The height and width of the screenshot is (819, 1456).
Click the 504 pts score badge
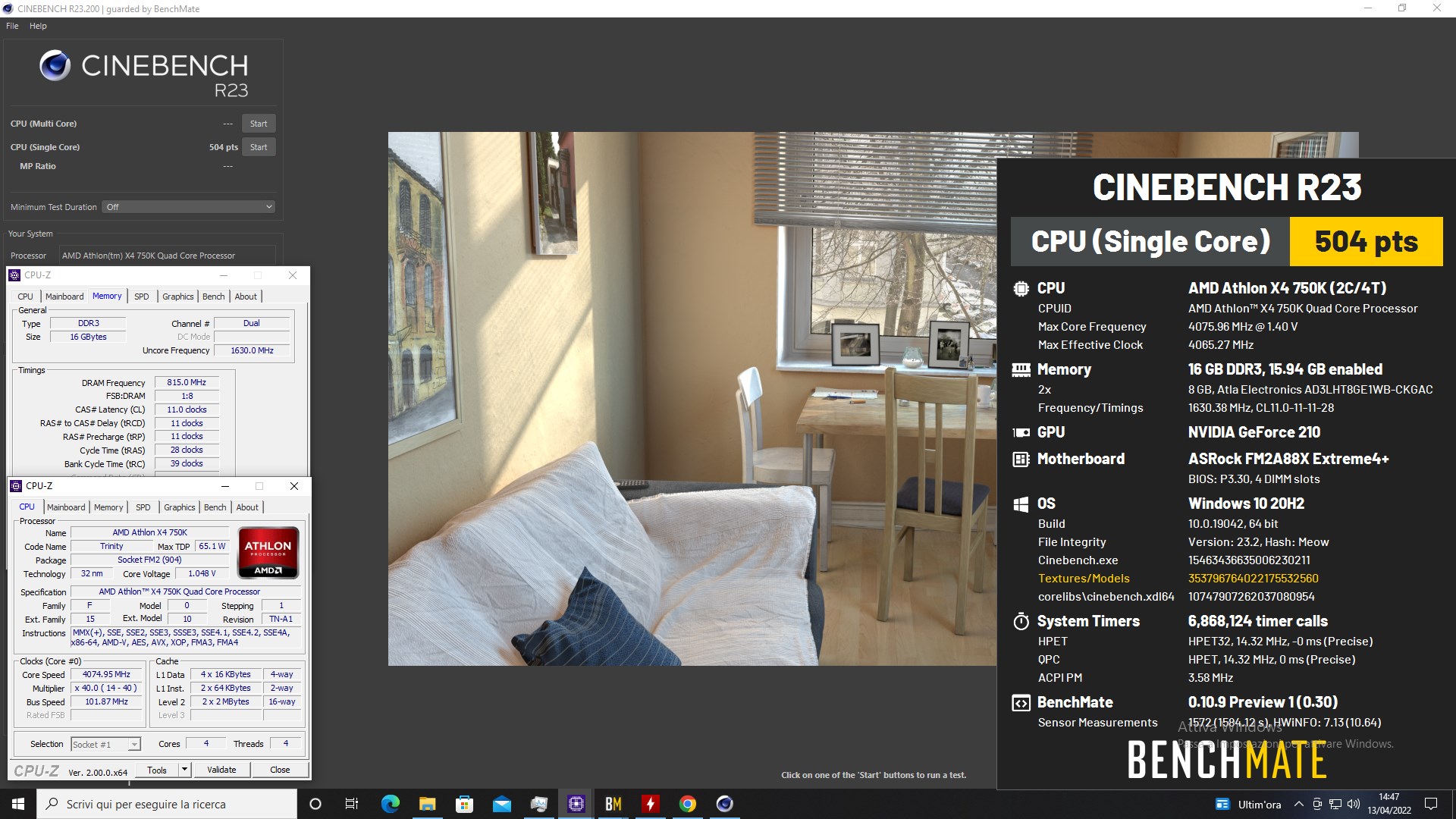[1366, 242]
